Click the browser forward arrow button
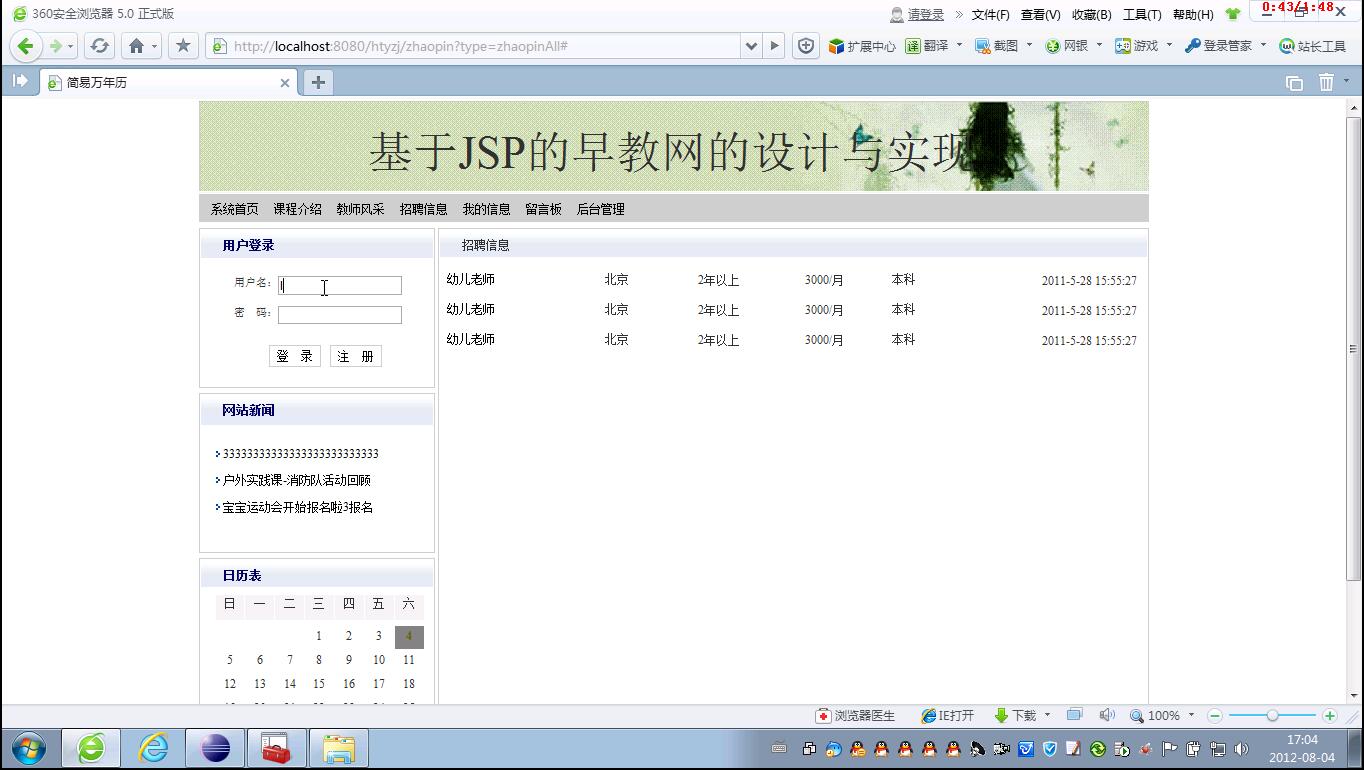 56,46
